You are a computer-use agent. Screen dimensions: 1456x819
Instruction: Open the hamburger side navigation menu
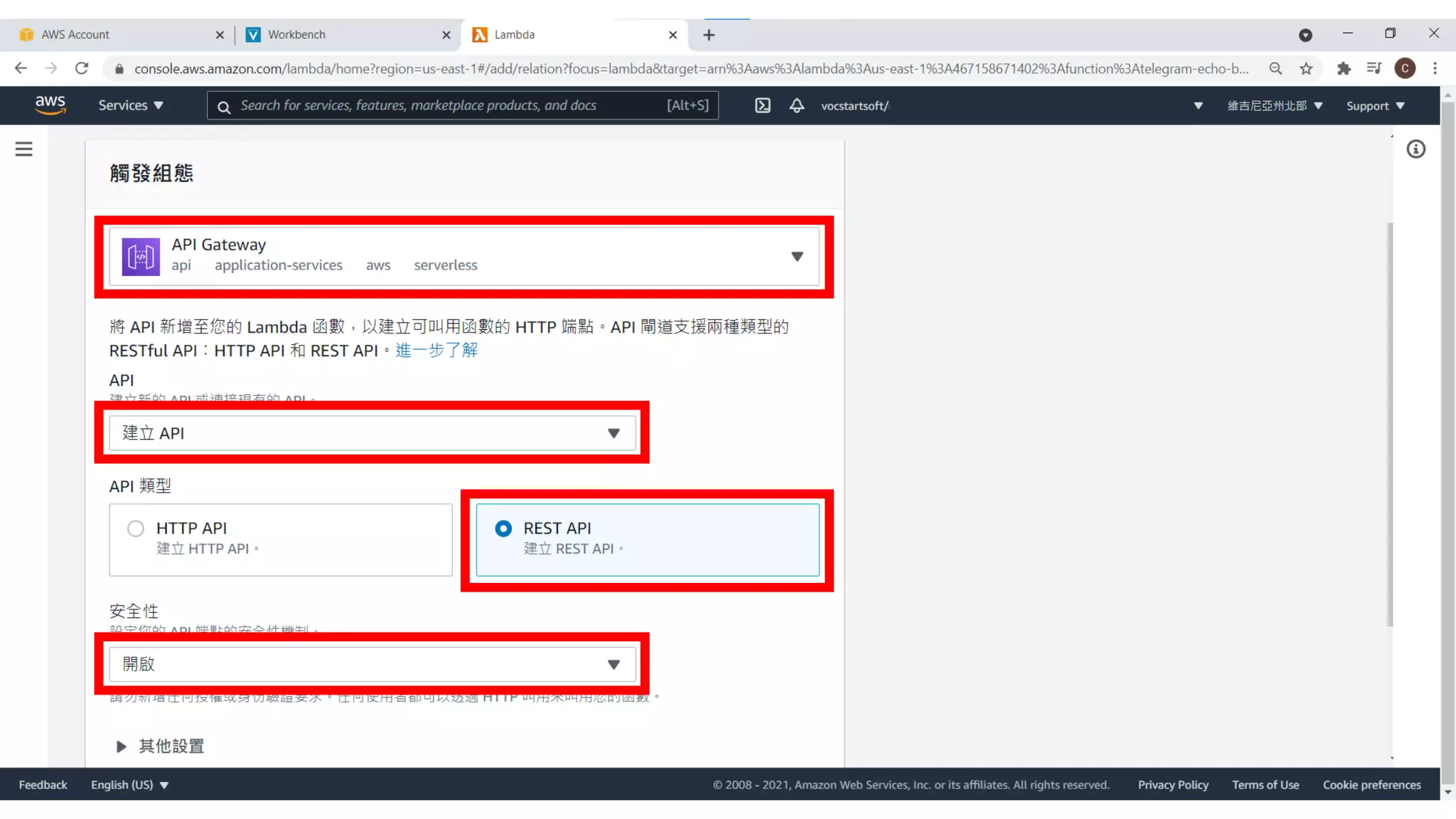point(23,149)
